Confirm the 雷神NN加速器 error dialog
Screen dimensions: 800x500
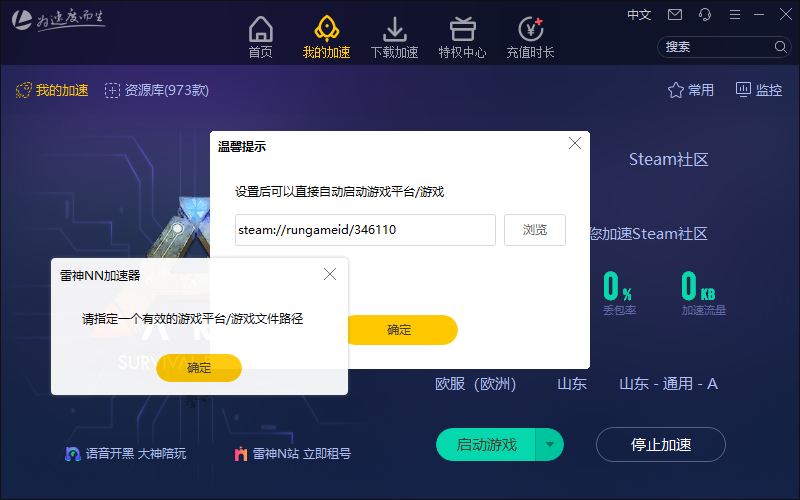pyautogui.click(x=199, y=368)
